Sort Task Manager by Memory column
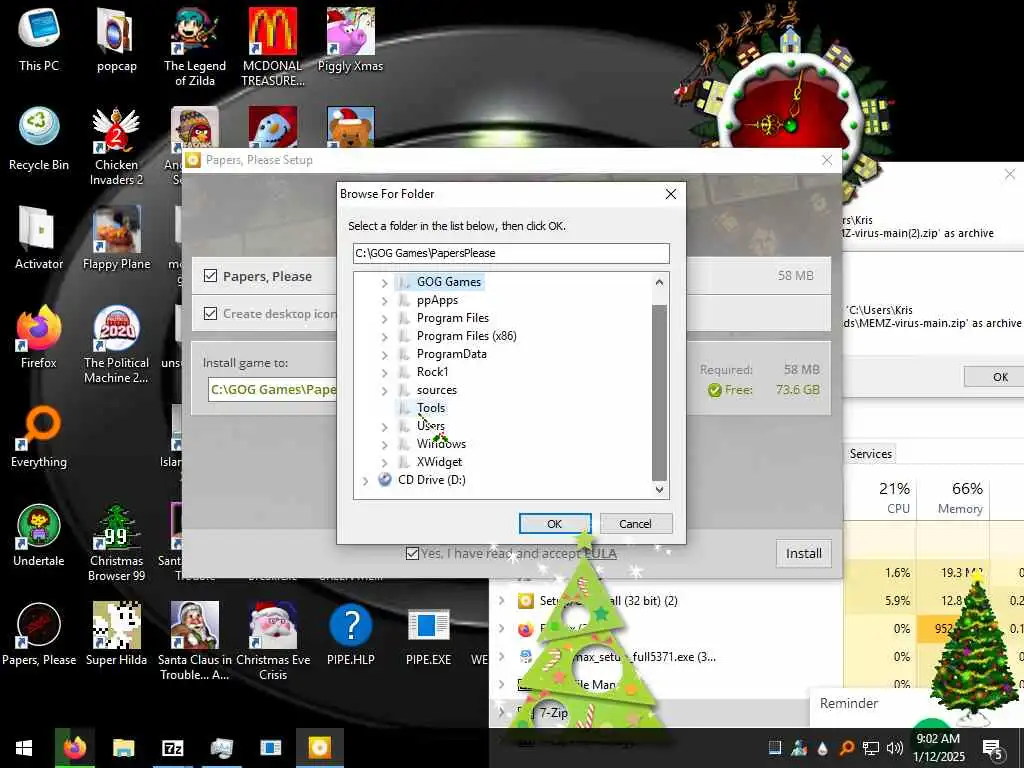Viewport: 1024px width, 768px height. 954,498
